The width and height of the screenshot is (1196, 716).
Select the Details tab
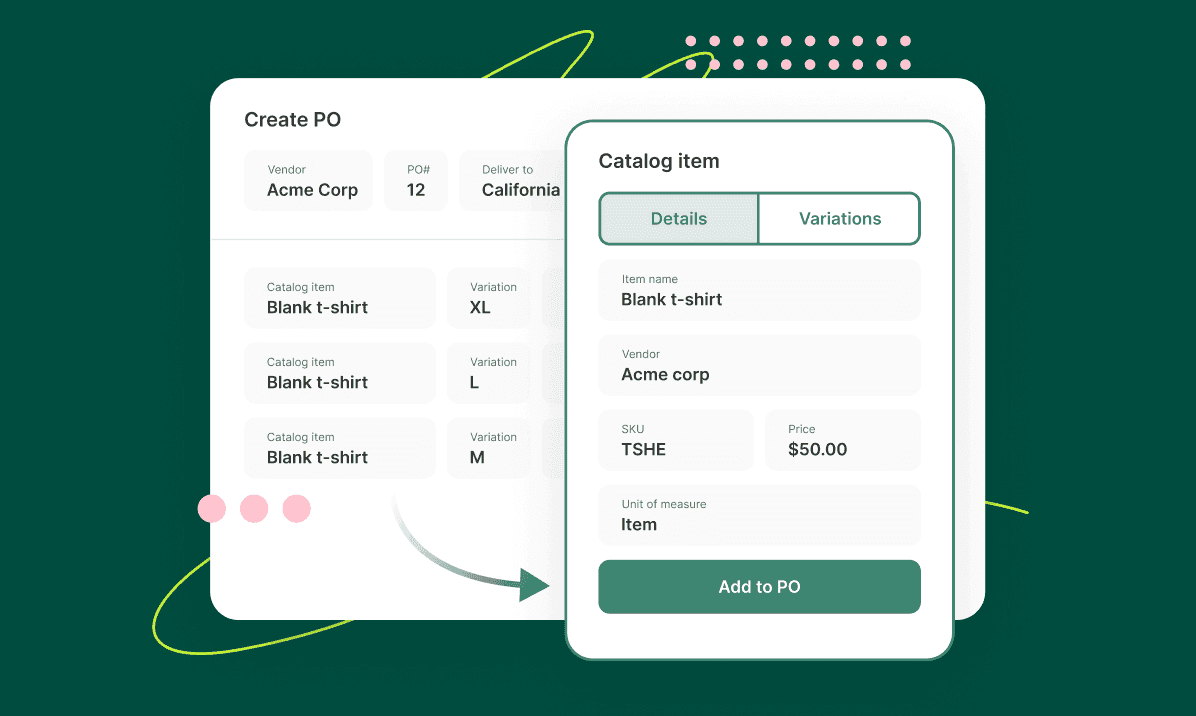[678, 218]
